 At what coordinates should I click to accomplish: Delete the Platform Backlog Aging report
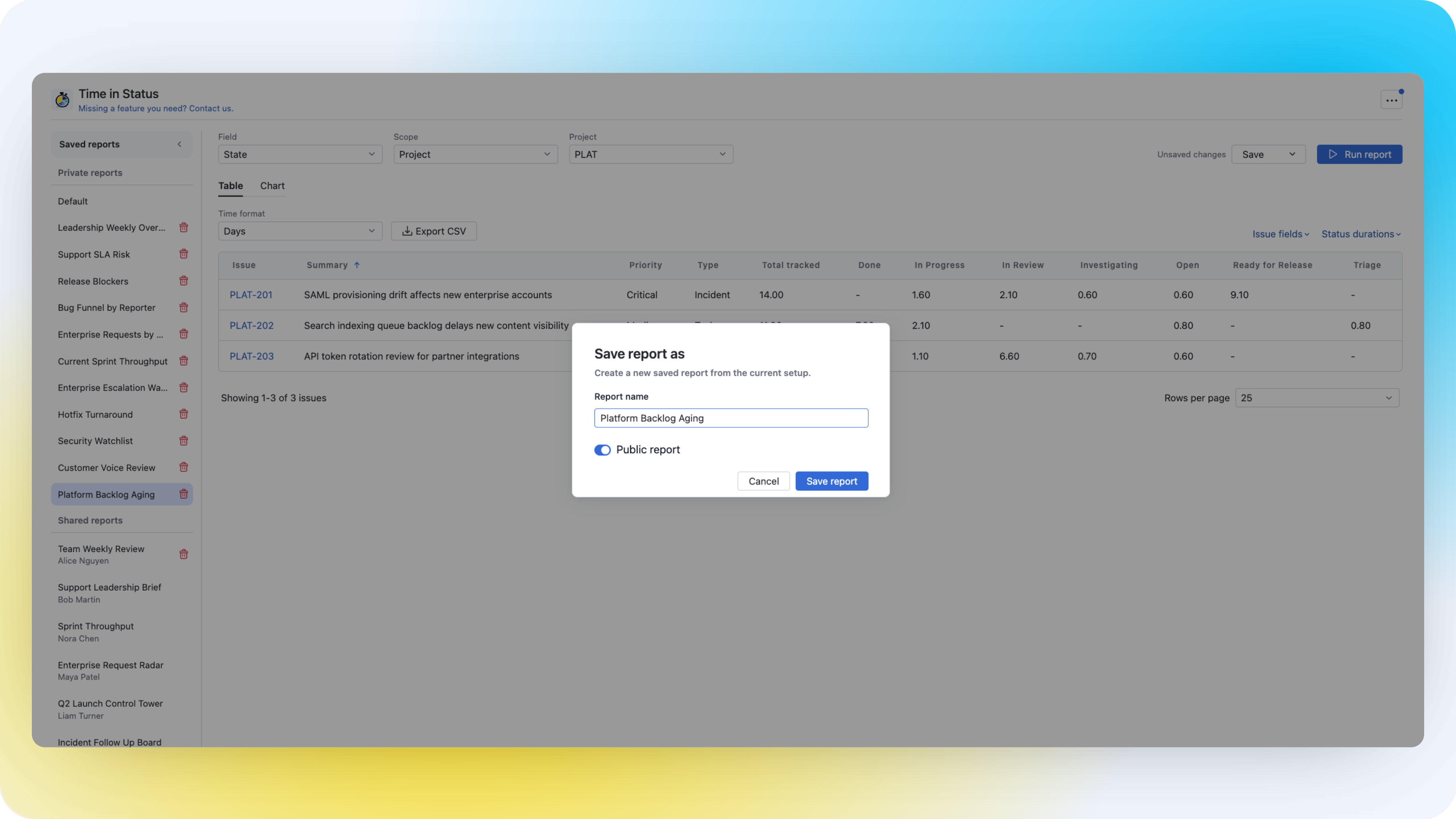tap(184, 494)
